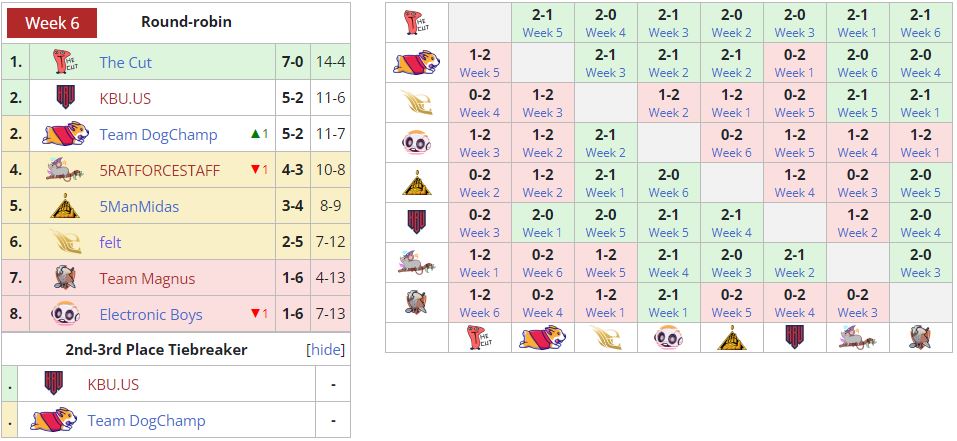Click the Round-robin header label
This screenshot has height=441, width=957.
[x=186, y=21]
